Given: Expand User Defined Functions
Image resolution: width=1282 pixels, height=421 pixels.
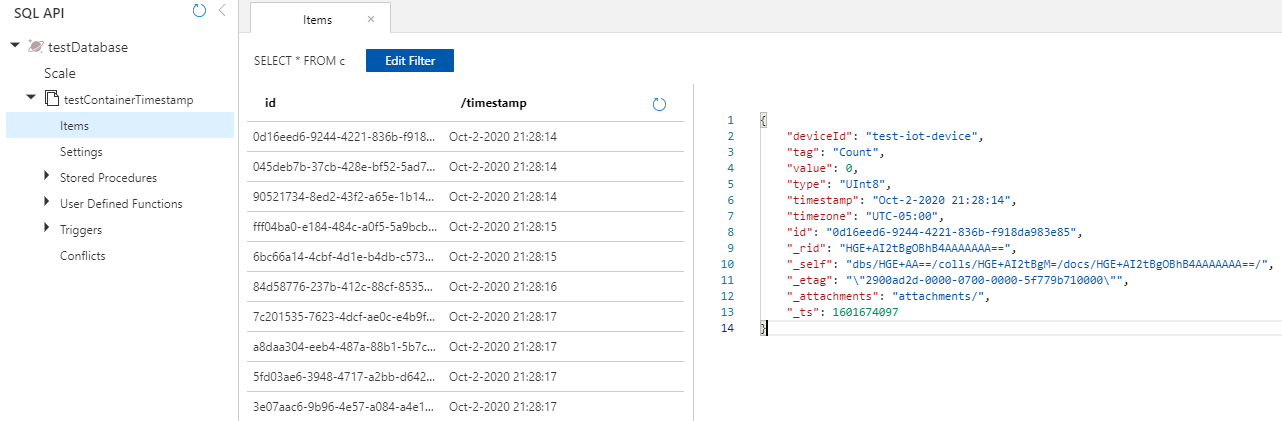Looking at the screenshot, I should pyautogui.click(x=47, y=203).
